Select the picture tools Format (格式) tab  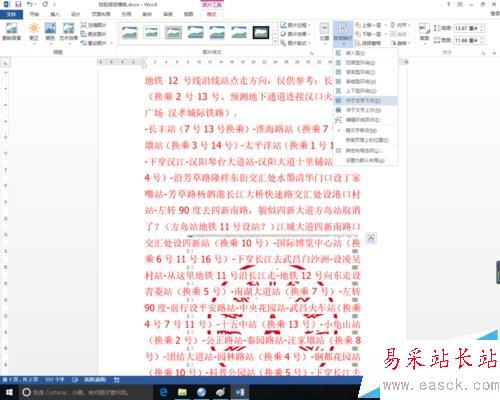[x=212, y=14]
